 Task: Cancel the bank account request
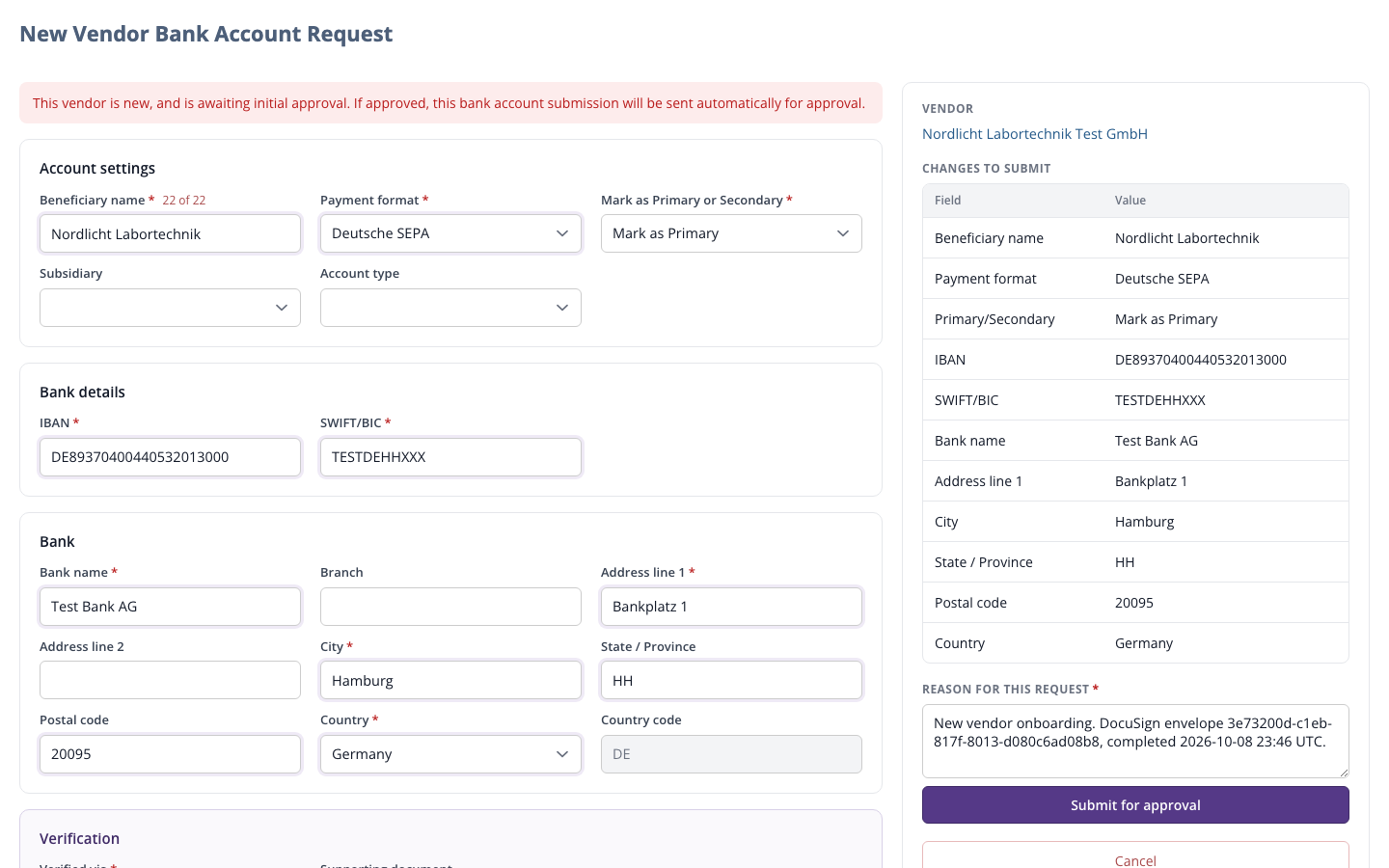pyautogui.click(x=1135, y=855)
